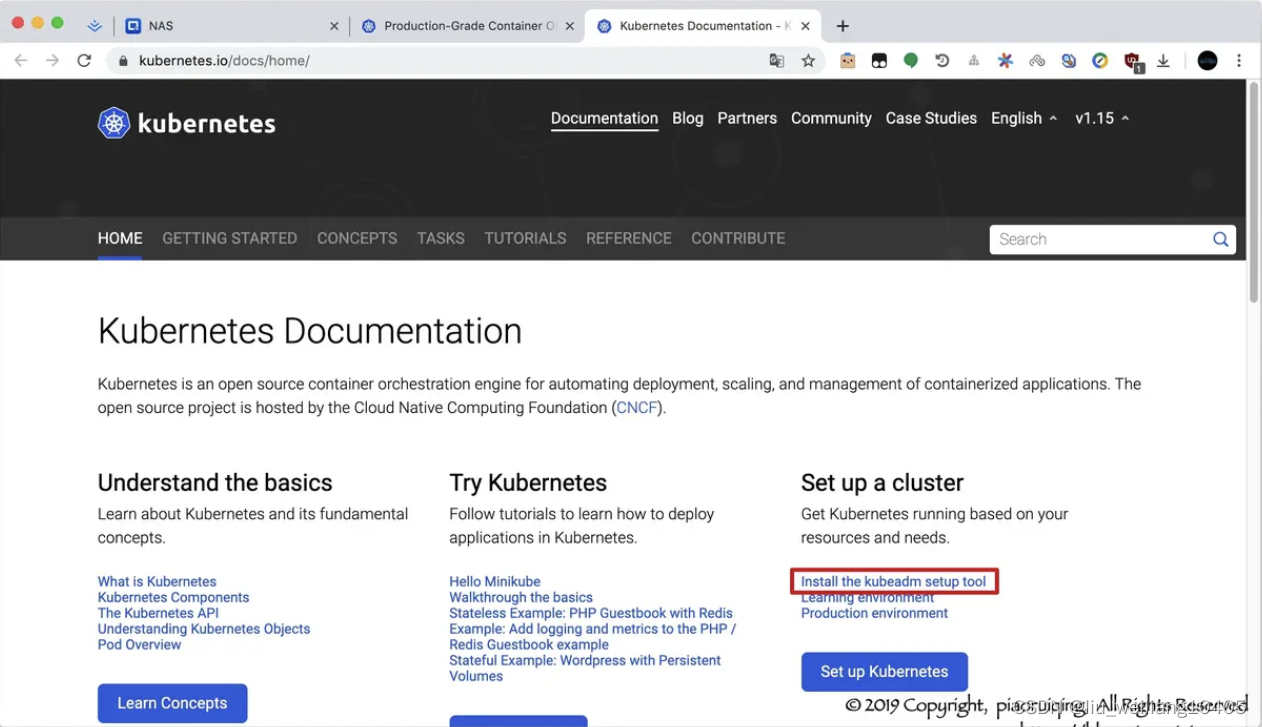Image resolution: width=1262 pixels, height=727 pixels.
Task: Open Understanding Kubernetes Objects link
Action: tap(204, 629)
